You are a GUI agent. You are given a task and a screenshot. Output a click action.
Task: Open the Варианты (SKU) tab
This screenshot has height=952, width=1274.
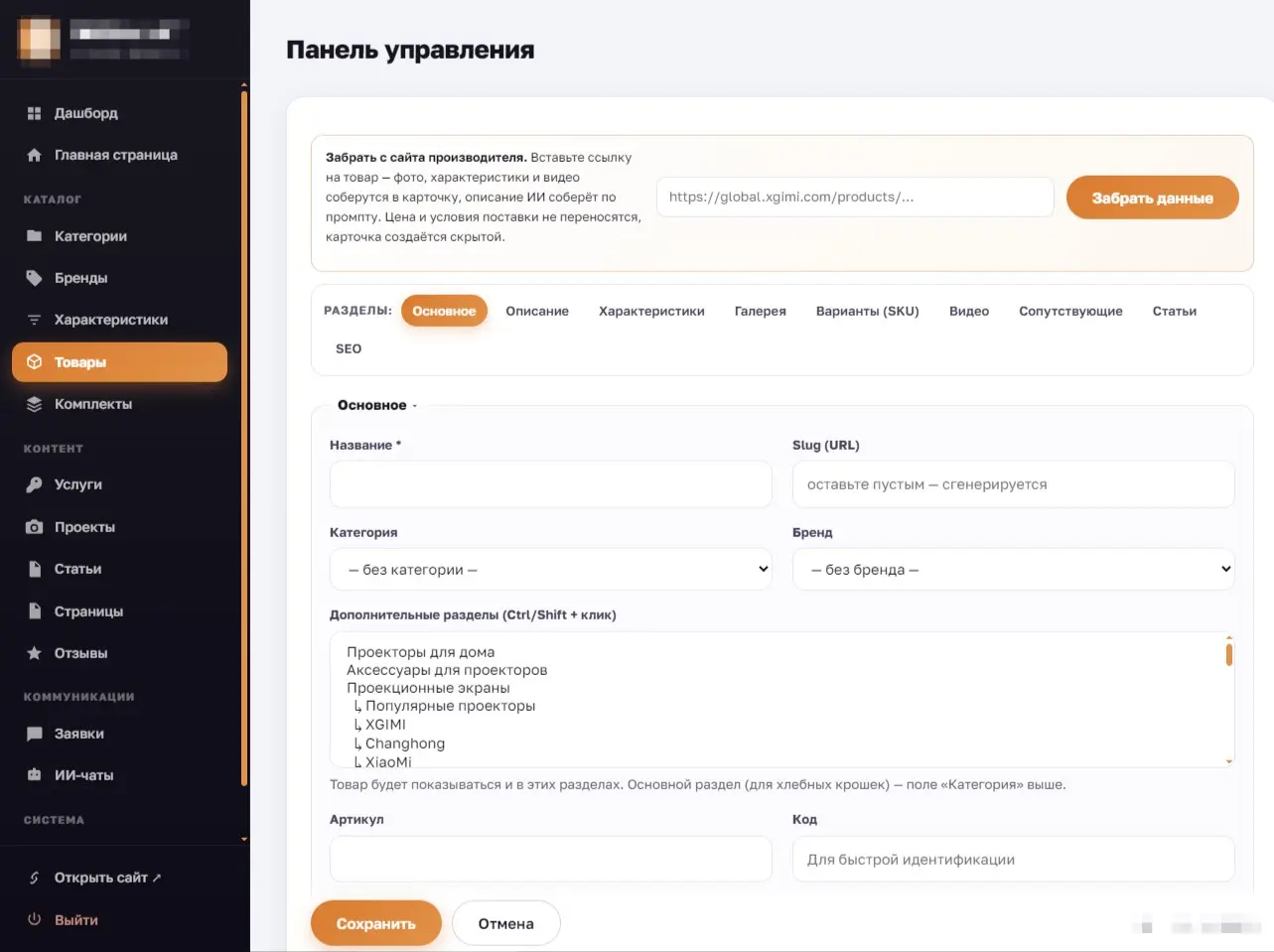pos(868,311)
